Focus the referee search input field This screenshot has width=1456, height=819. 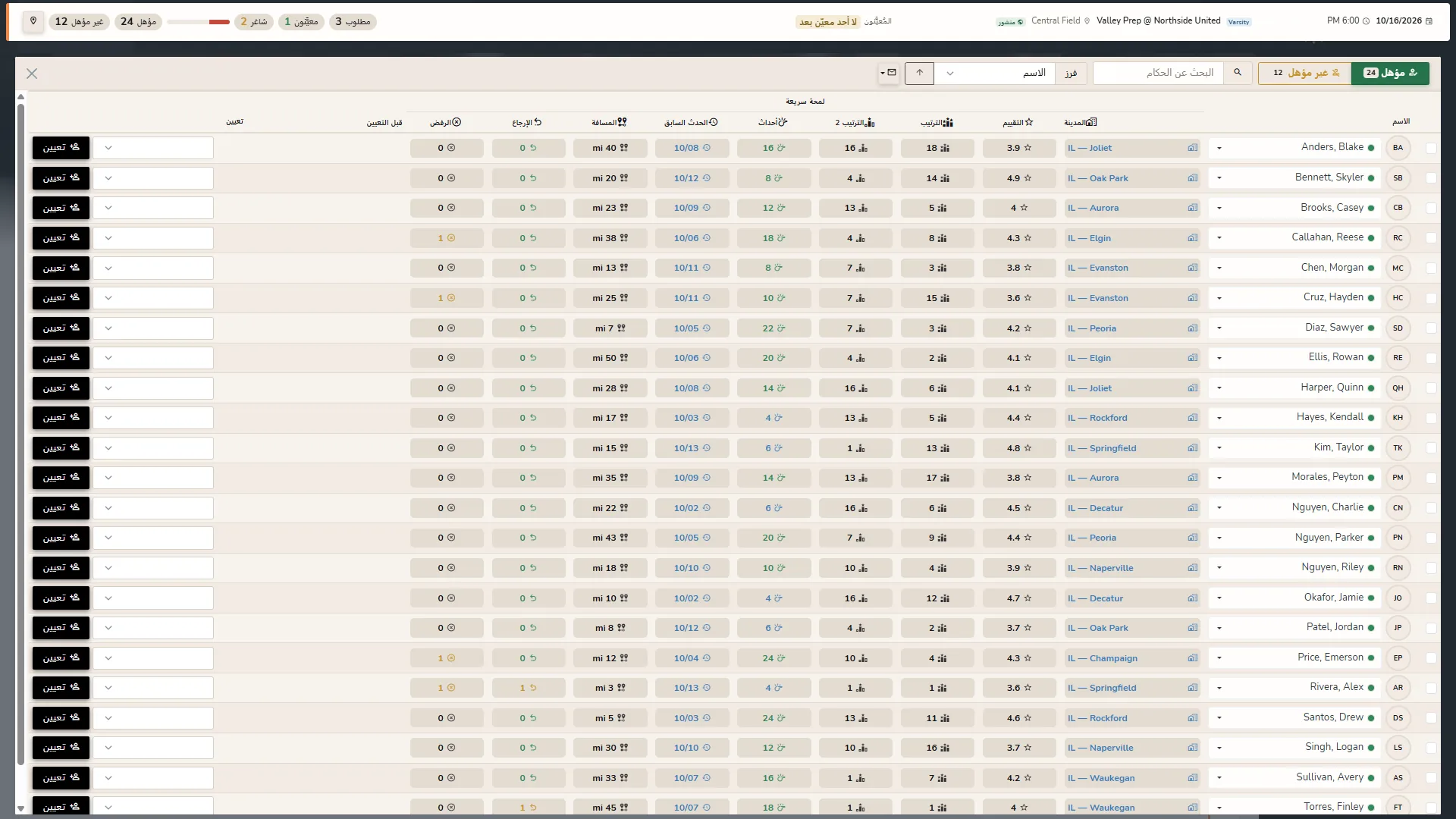[x=1158, y=73]
